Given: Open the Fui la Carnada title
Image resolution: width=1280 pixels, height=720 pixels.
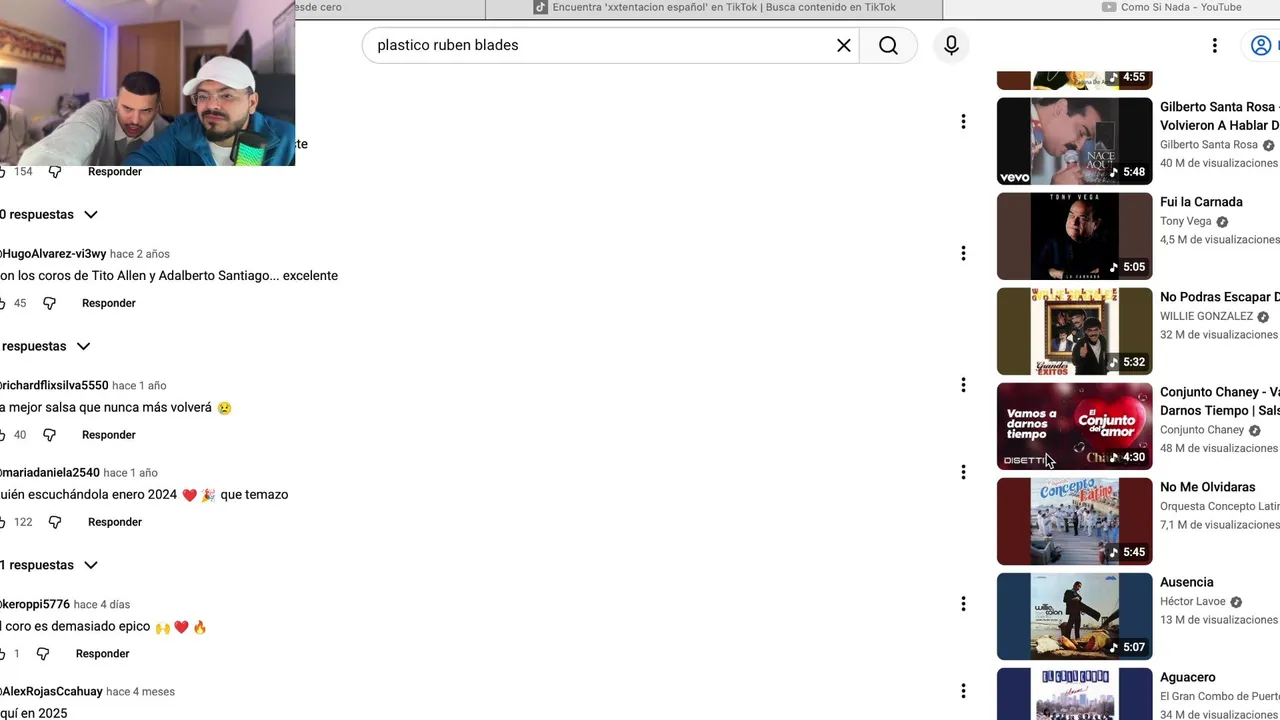Looking at the screenshot, I should (1201, 202).
